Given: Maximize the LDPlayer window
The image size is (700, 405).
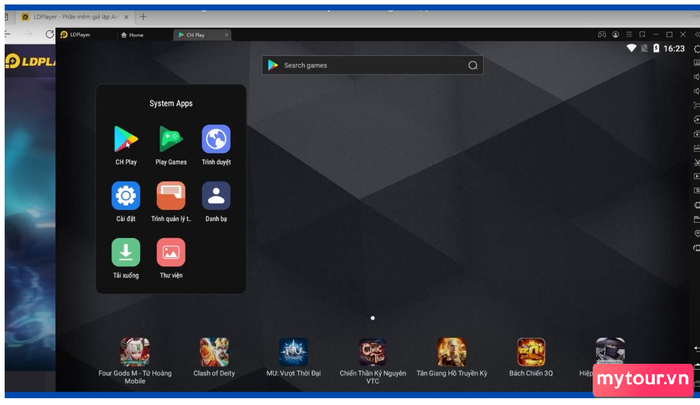Looking at the screenshot, I should 669,34.
